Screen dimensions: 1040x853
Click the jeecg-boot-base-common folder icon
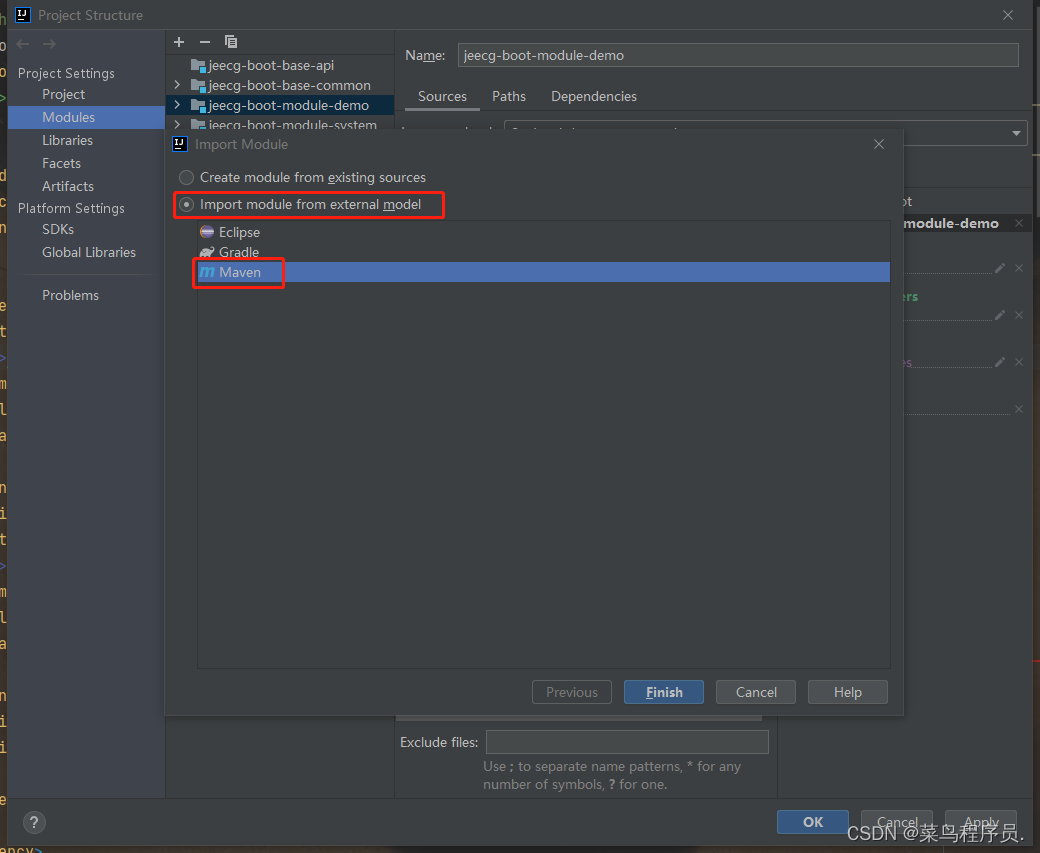tap(198, 85)
